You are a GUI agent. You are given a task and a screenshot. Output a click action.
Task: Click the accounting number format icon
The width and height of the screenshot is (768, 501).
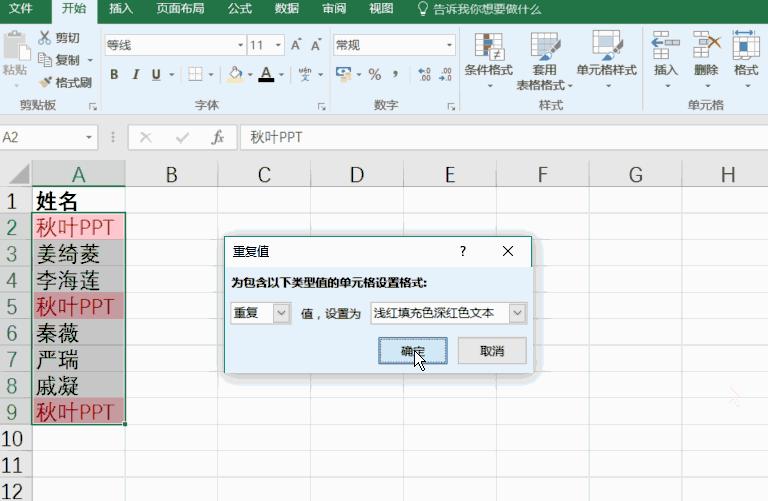[x=343, y=74]
